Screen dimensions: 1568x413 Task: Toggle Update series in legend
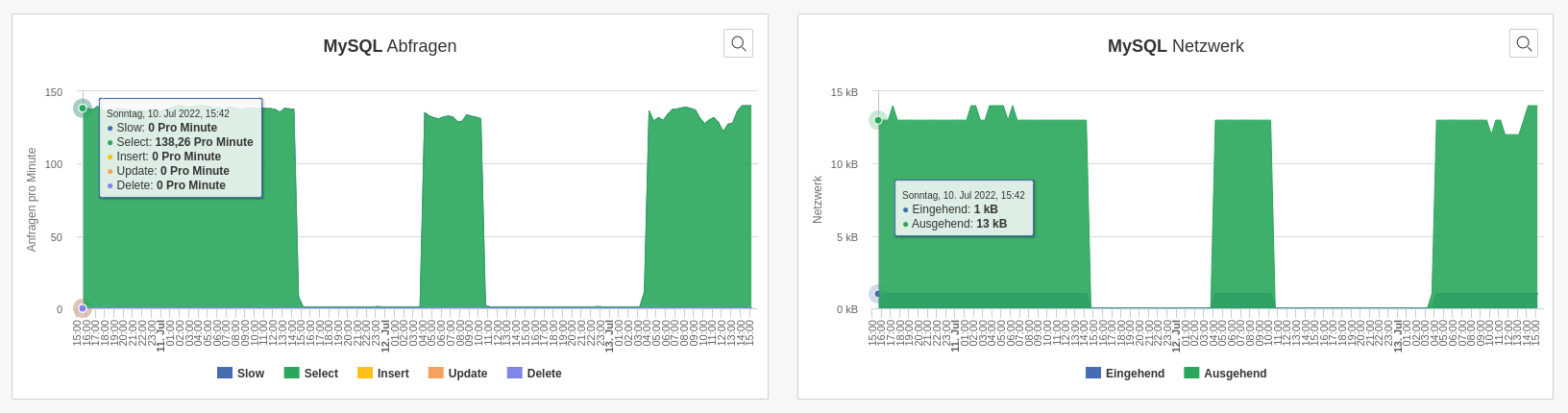(x=457, y=374)
